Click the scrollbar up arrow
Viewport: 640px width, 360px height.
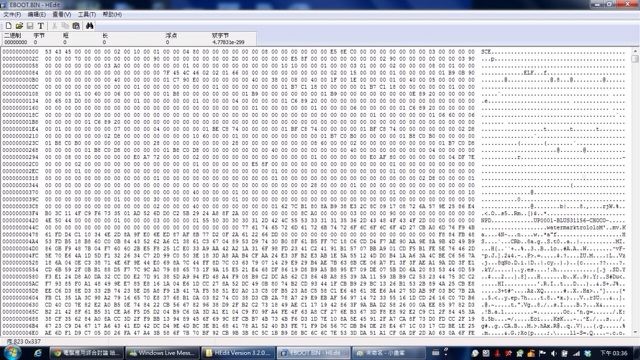coord(635,51)
